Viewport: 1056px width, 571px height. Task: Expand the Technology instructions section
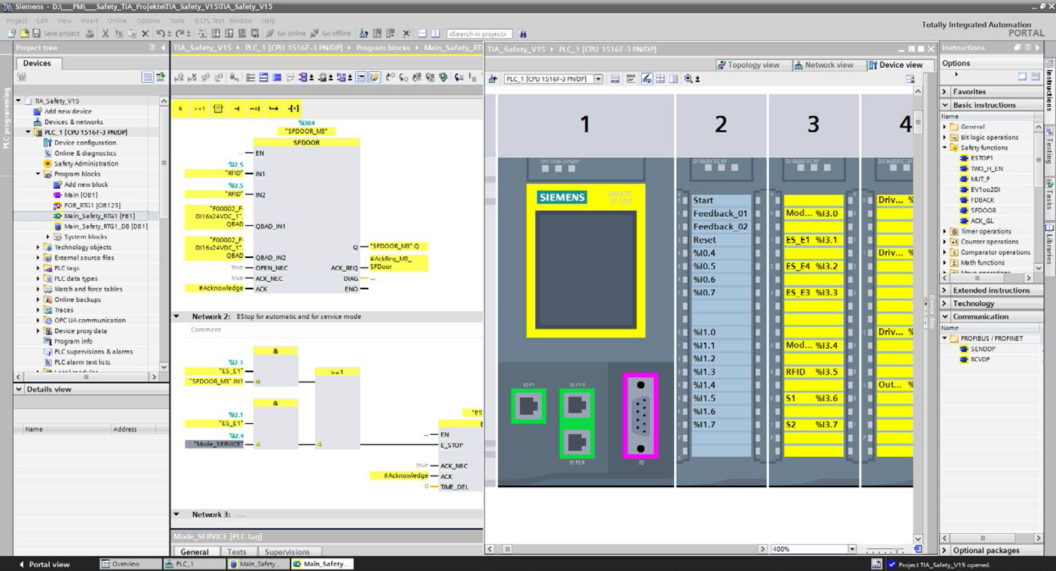(944, 304)
